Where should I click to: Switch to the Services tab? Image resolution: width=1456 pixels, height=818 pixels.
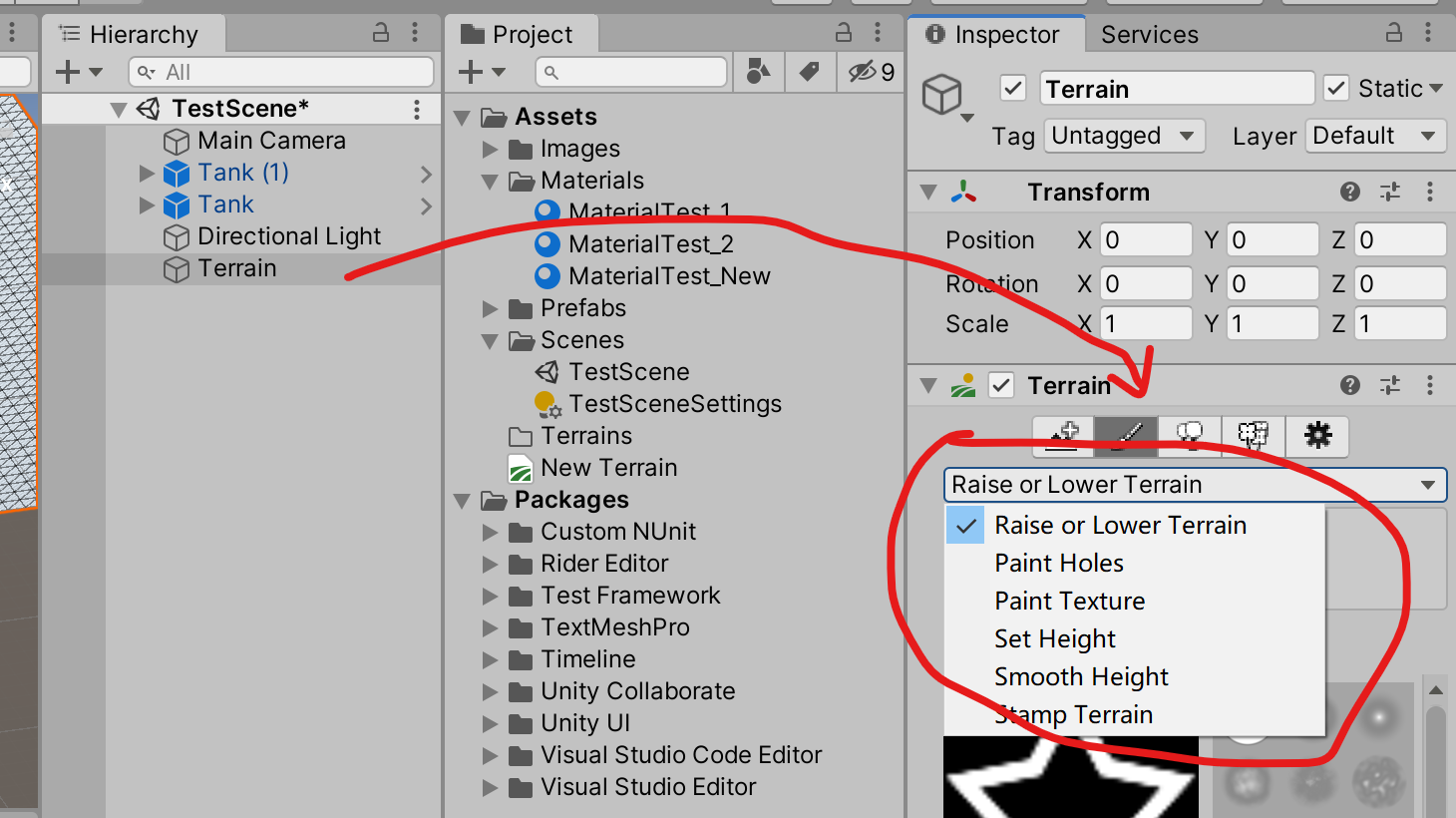1149,34
